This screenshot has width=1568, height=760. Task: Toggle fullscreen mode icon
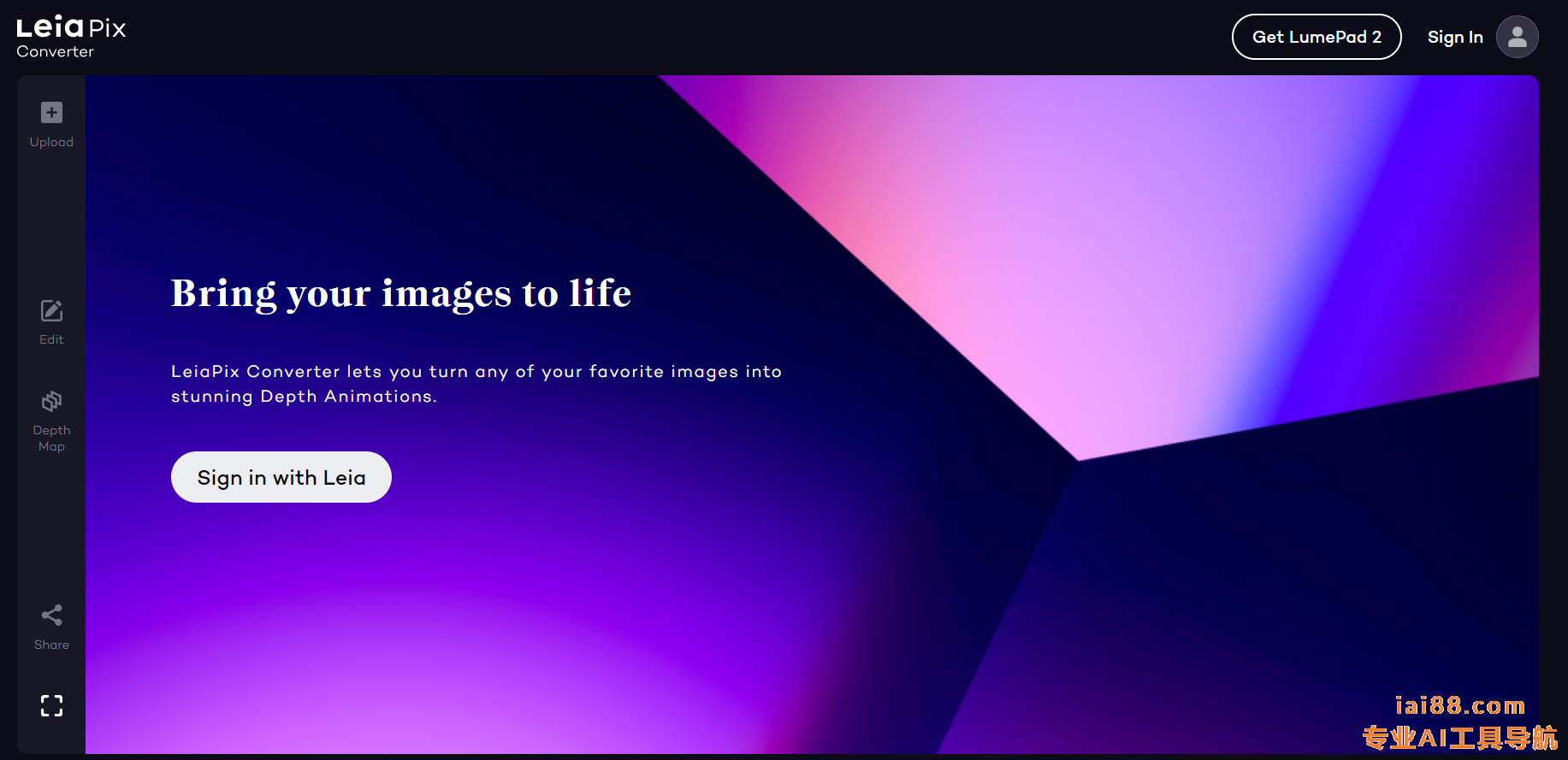51,705
